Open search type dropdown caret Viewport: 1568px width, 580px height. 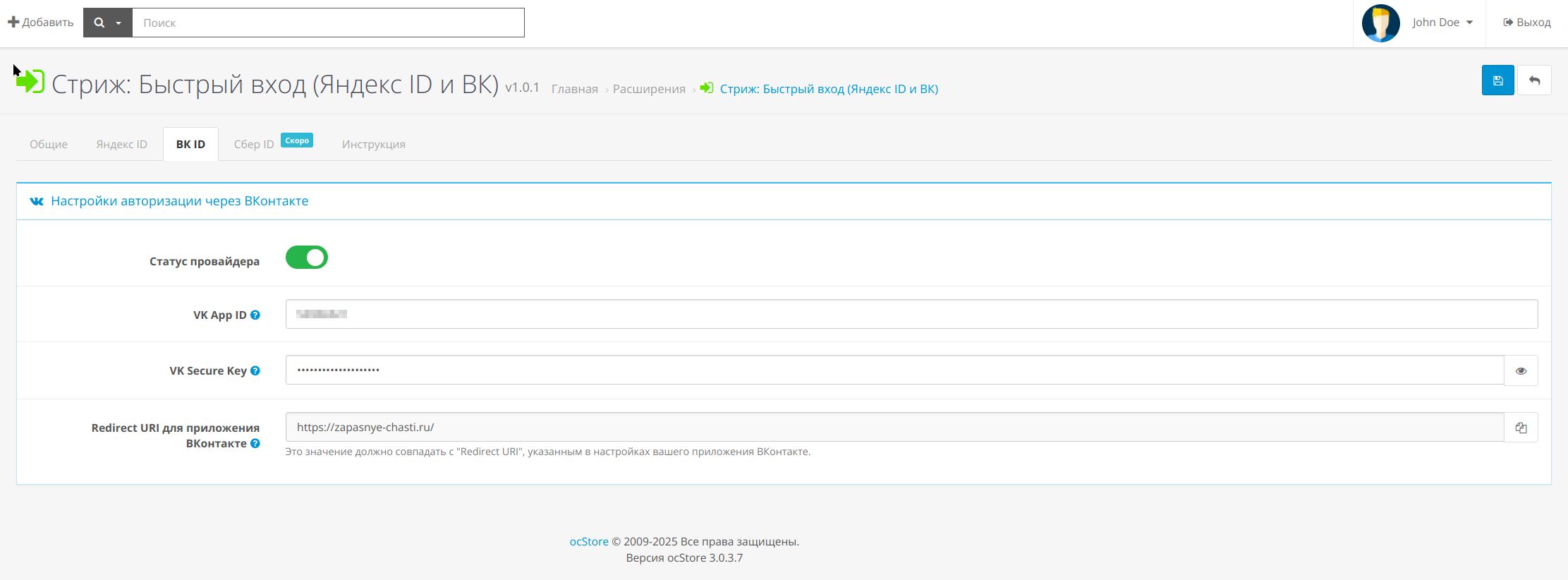pos(118,23)
